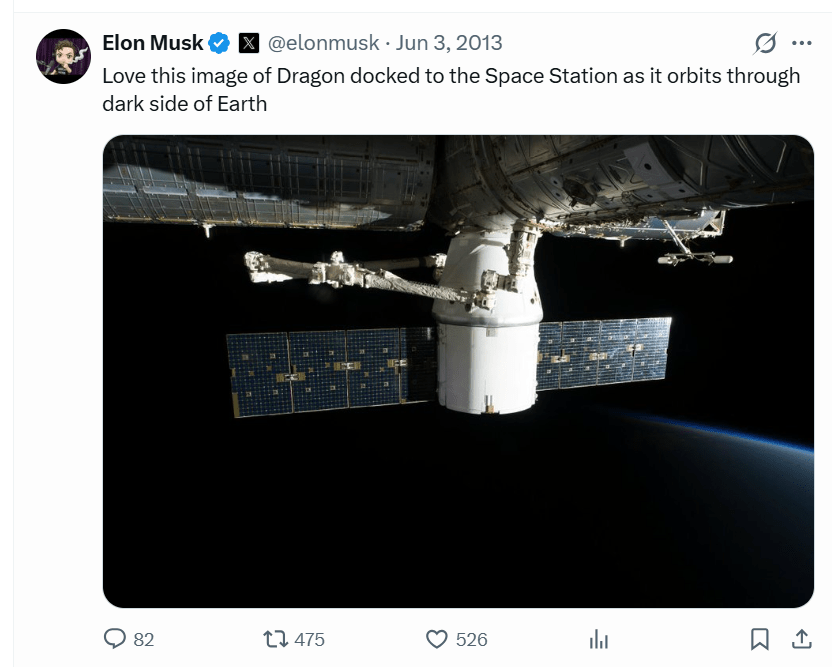Open Grok explain-this-post icon
The height and width of the screenshot is (667, 832).
click(x=765, y=43)
